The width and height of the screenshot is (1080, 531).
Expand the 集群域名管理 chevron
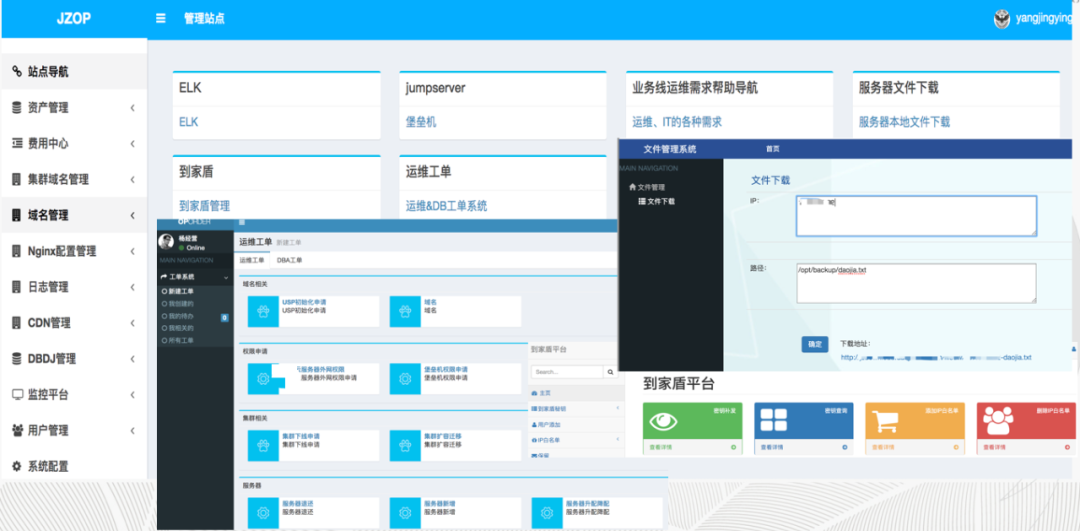(x=132, y=180)
